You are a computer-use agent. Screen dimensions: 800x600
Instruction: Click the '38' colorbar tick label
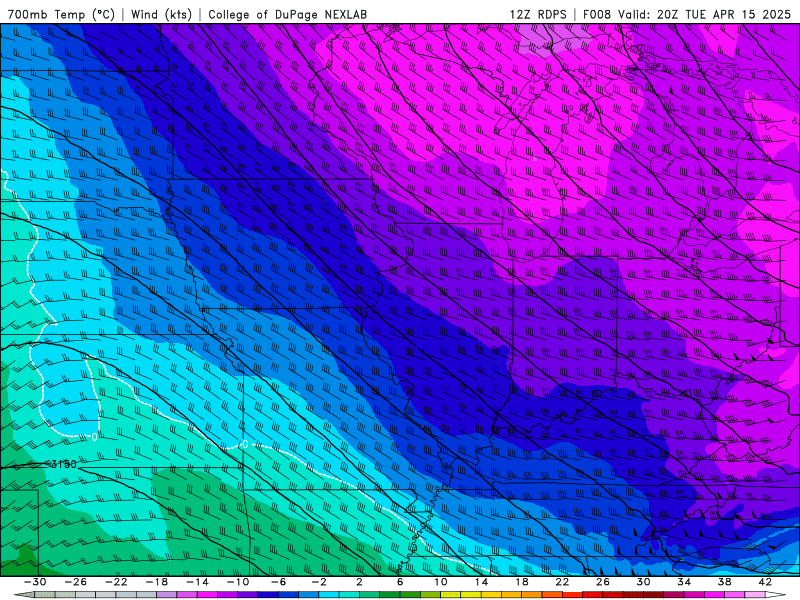coord(724,582)
